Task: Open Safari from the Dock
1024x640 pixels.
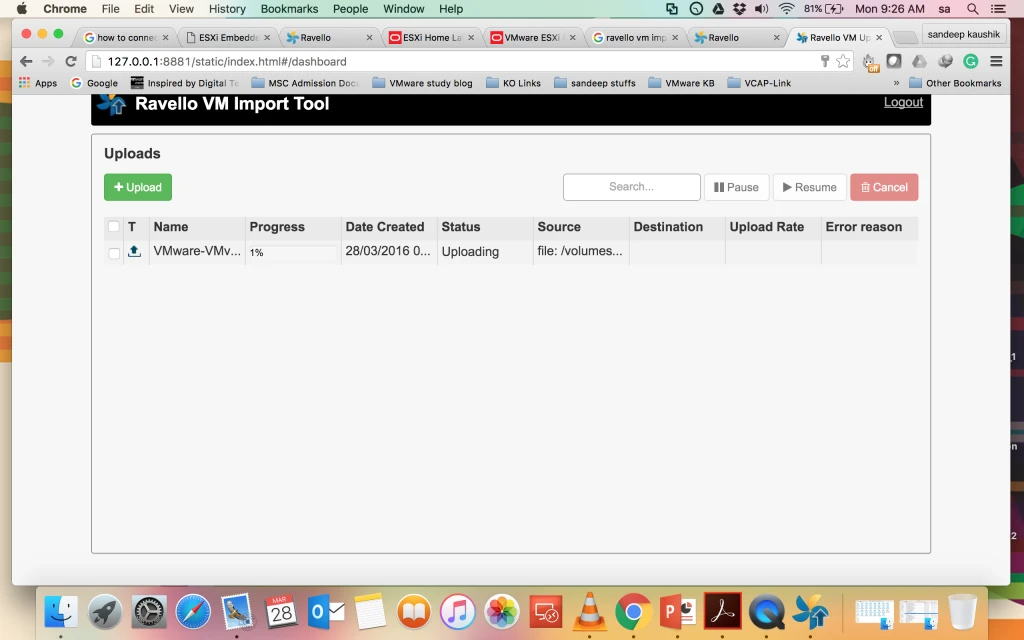Action: pos(193,612)
